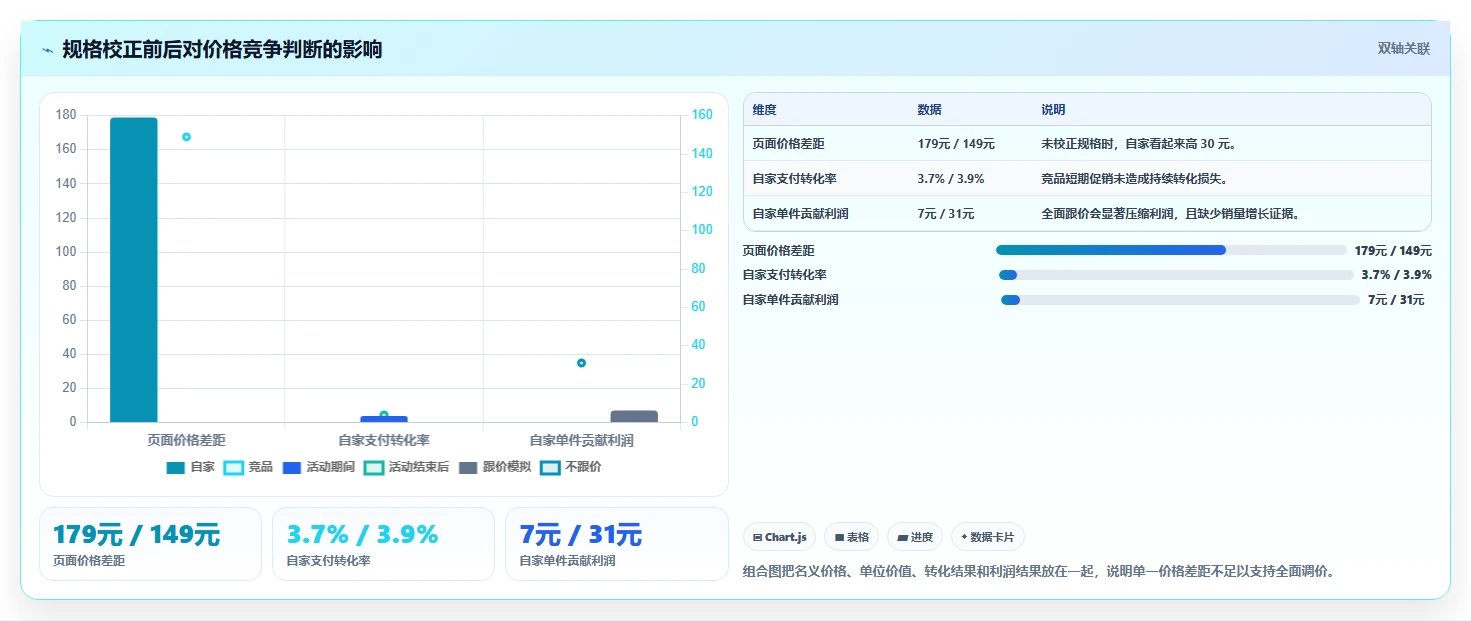Toggle the 自家 legend swatch
Viewport: 1471px width, 621px height.
[x=176, y=467]
